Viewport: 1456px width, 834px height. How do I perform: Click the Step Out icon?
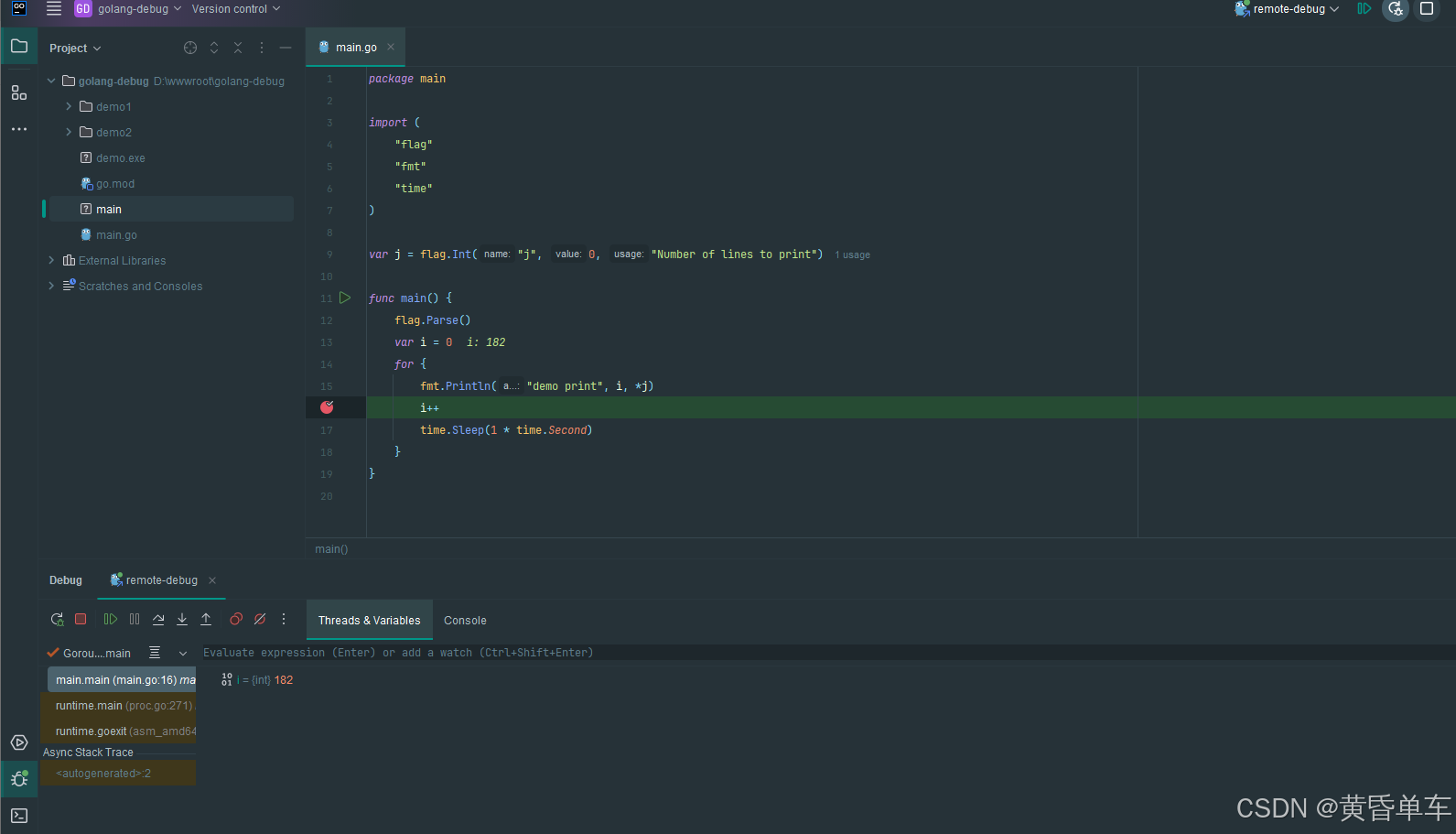pos(206,620)
